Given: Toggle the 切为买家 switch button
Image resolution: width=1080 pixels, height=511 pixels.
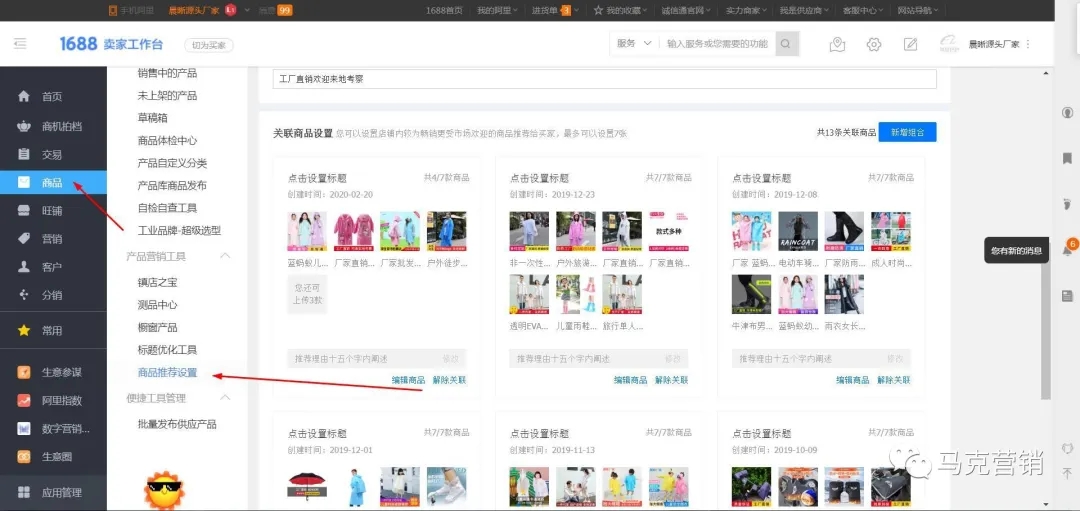Looking at the screenshot, I should (207, 45).
